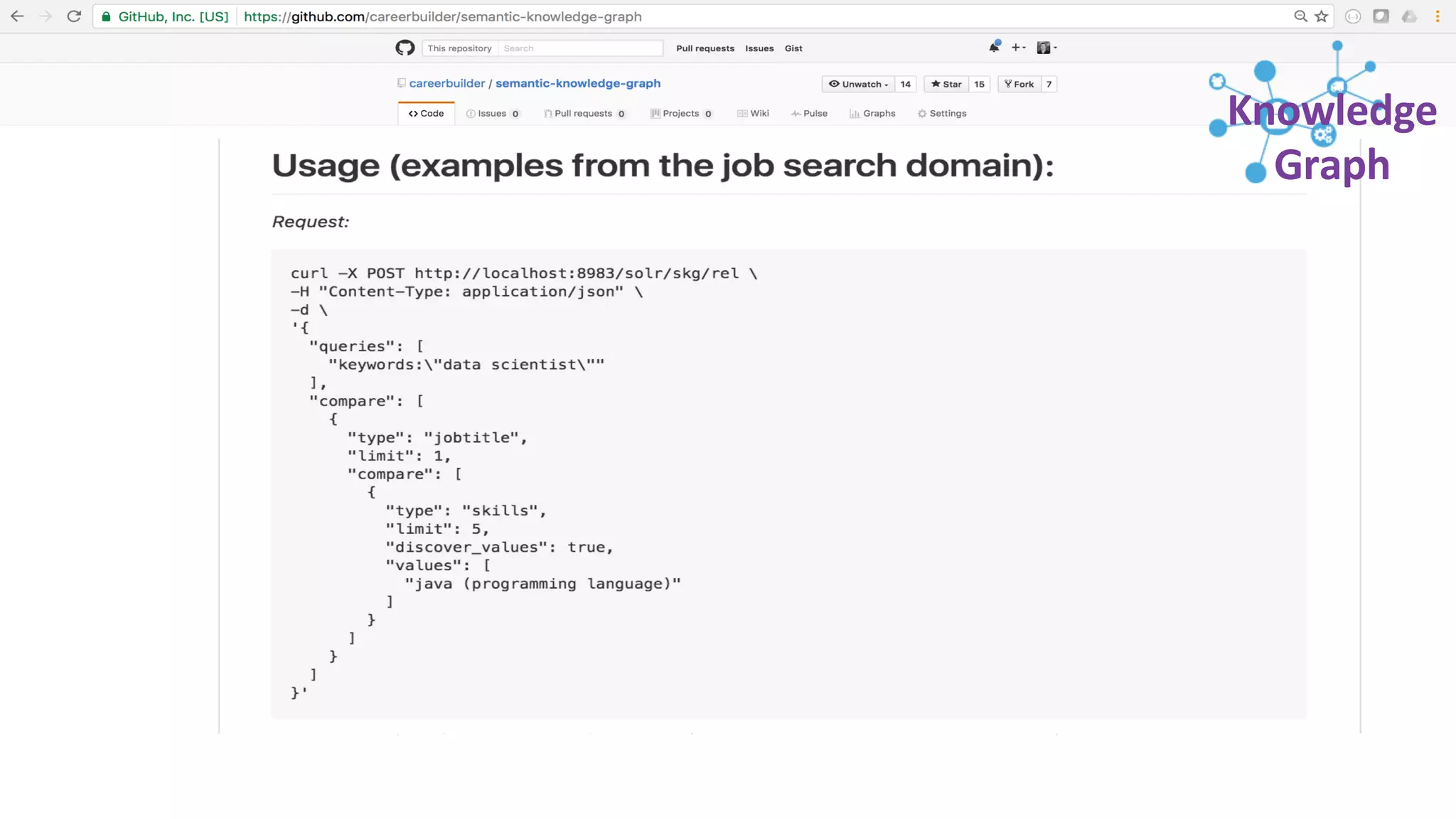Image resolution: width=1456 pixels, height=819 pixels.
Task: View the forks count 7
Action: [x=1049, y=84]
